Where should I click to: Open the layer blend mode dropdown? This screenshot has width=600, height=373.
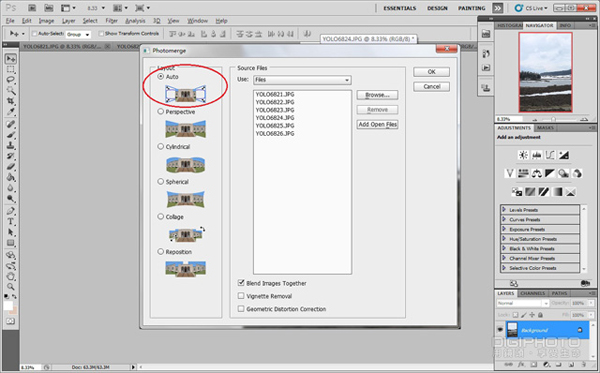523,303
